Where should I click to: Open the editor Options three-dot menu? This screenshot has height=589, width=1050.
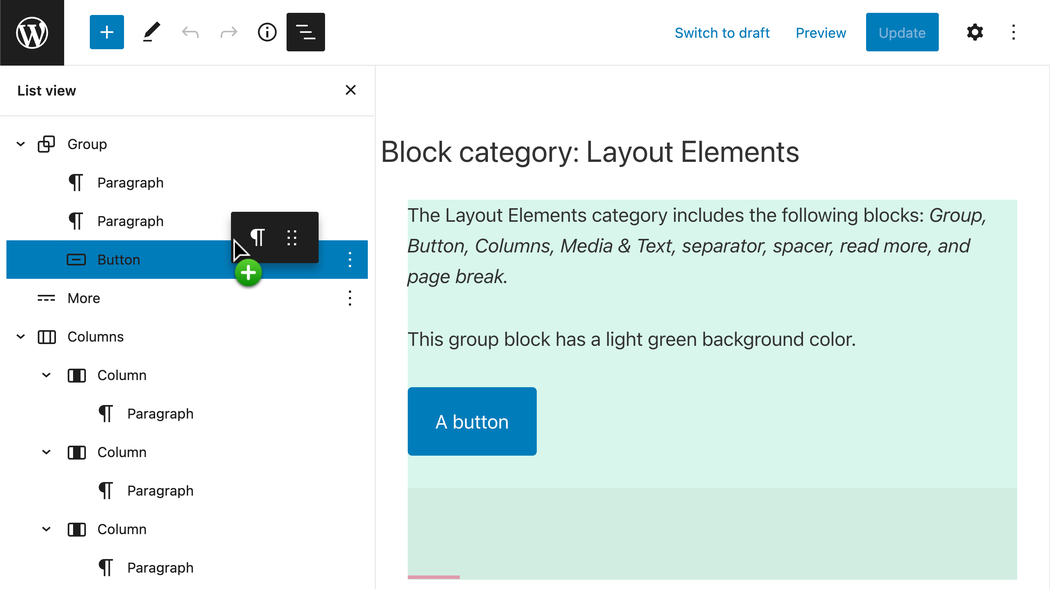pos(1013,32)
